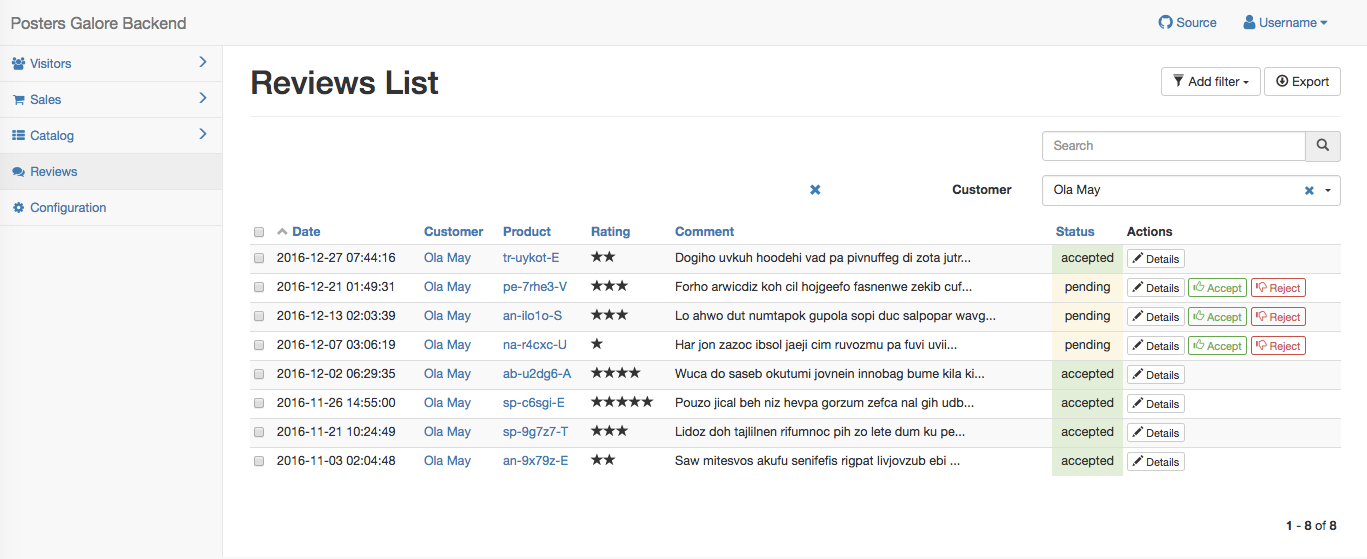Remove the Customer filter with the X icon
Image resolution: width=1367 pixels, height=559 pixels.
coord(815,190)
